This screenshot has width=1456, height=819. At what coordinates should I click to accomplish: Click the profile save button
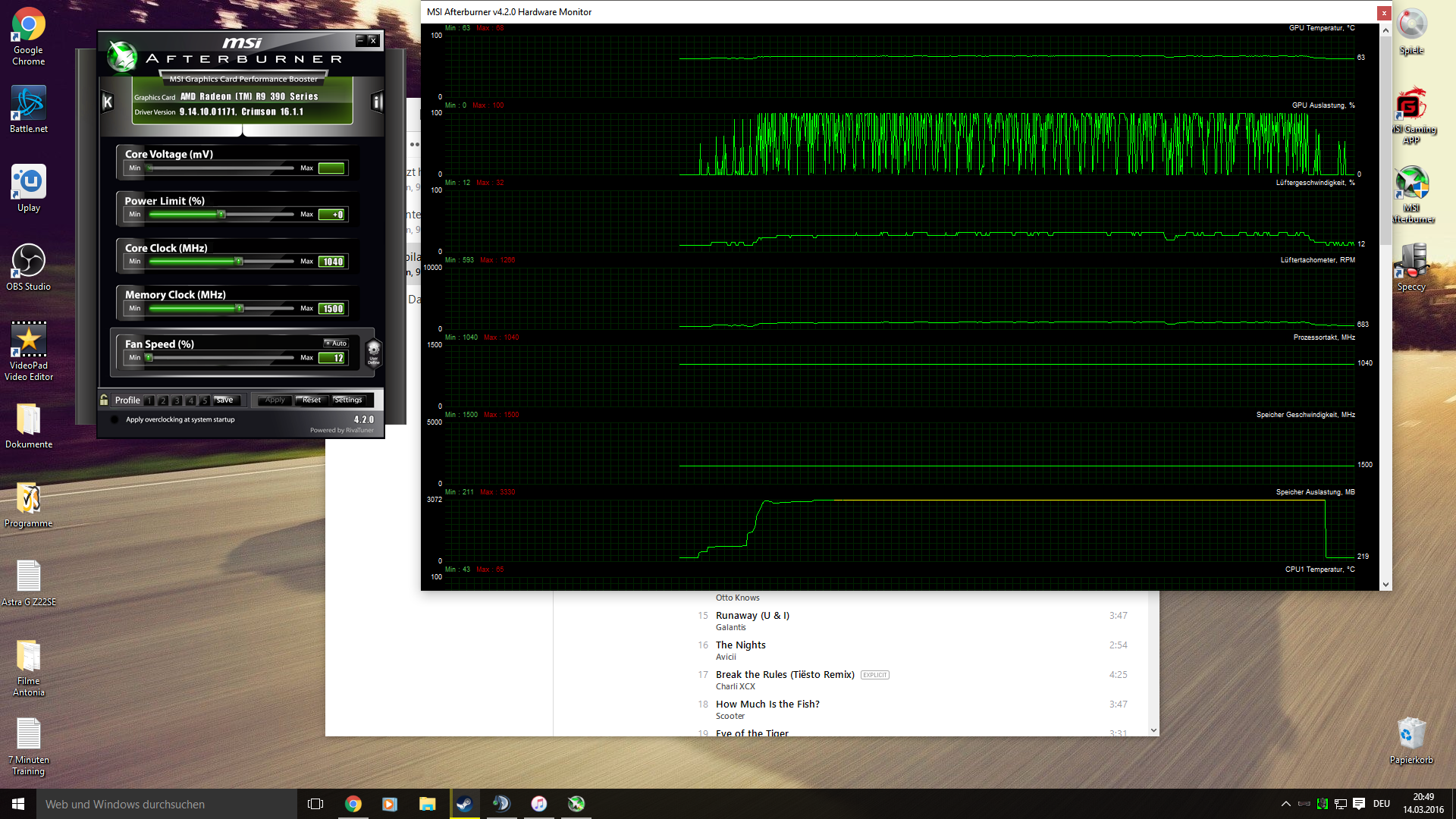pyautogui.click(x=224, y=400)
